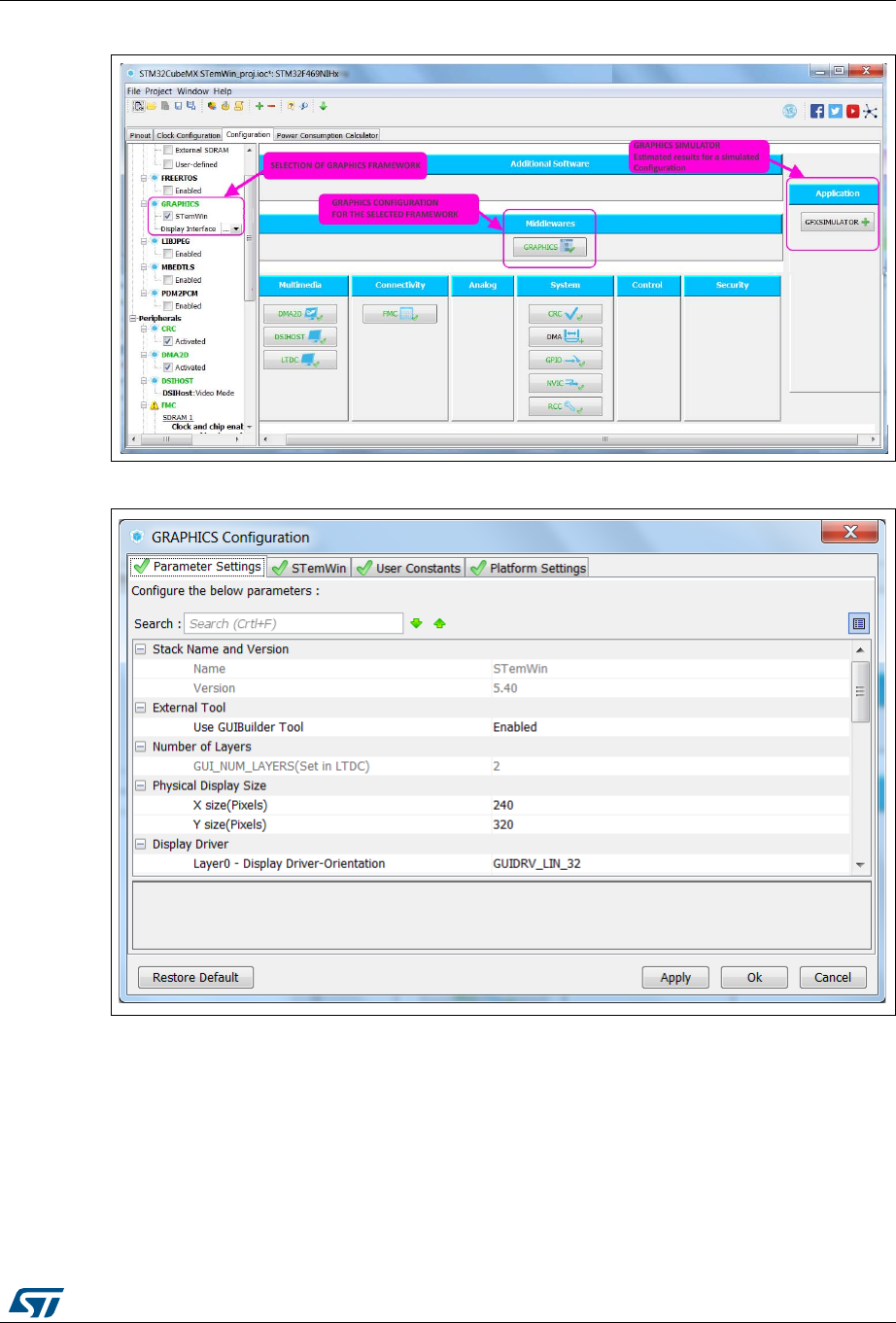Open DSIHOST multimedia configuration button

pyautogui.click(x=300, y=336)
